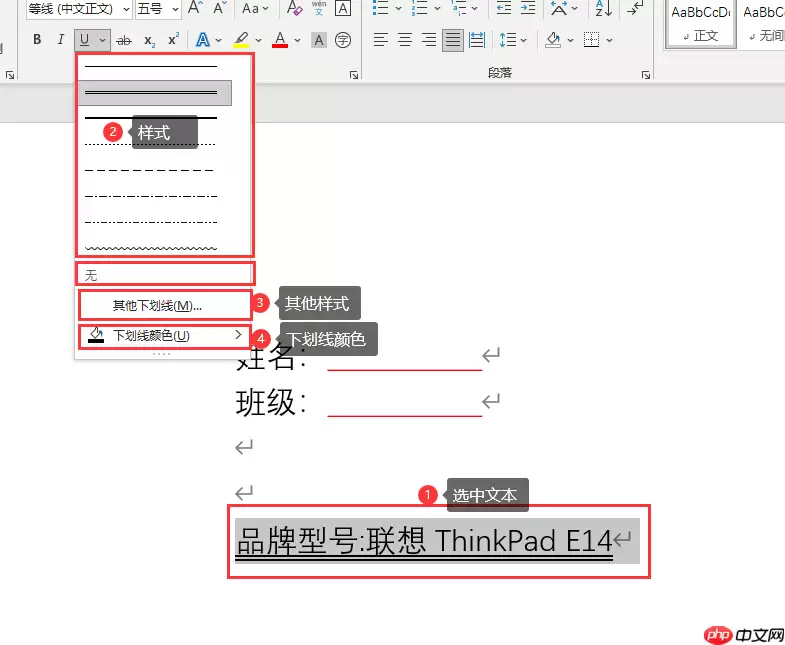Screen dimensions: 785x645
Task: Expand the paragraph shading dropdown arrow
Action: 570,40
